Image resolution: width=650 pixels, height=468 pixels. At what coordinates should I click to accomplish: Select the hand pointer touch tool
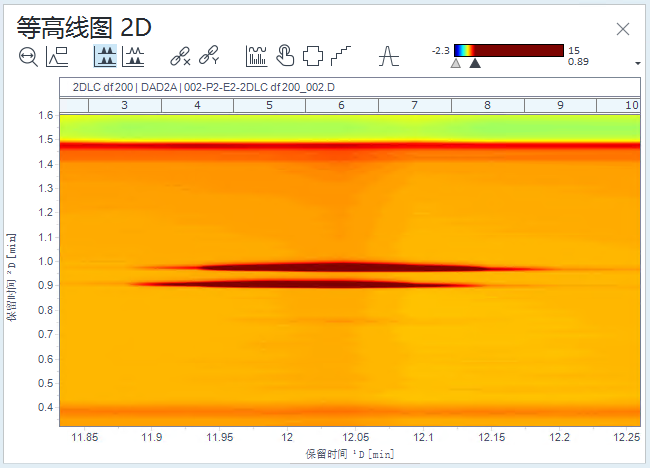[x=285, y=56]
